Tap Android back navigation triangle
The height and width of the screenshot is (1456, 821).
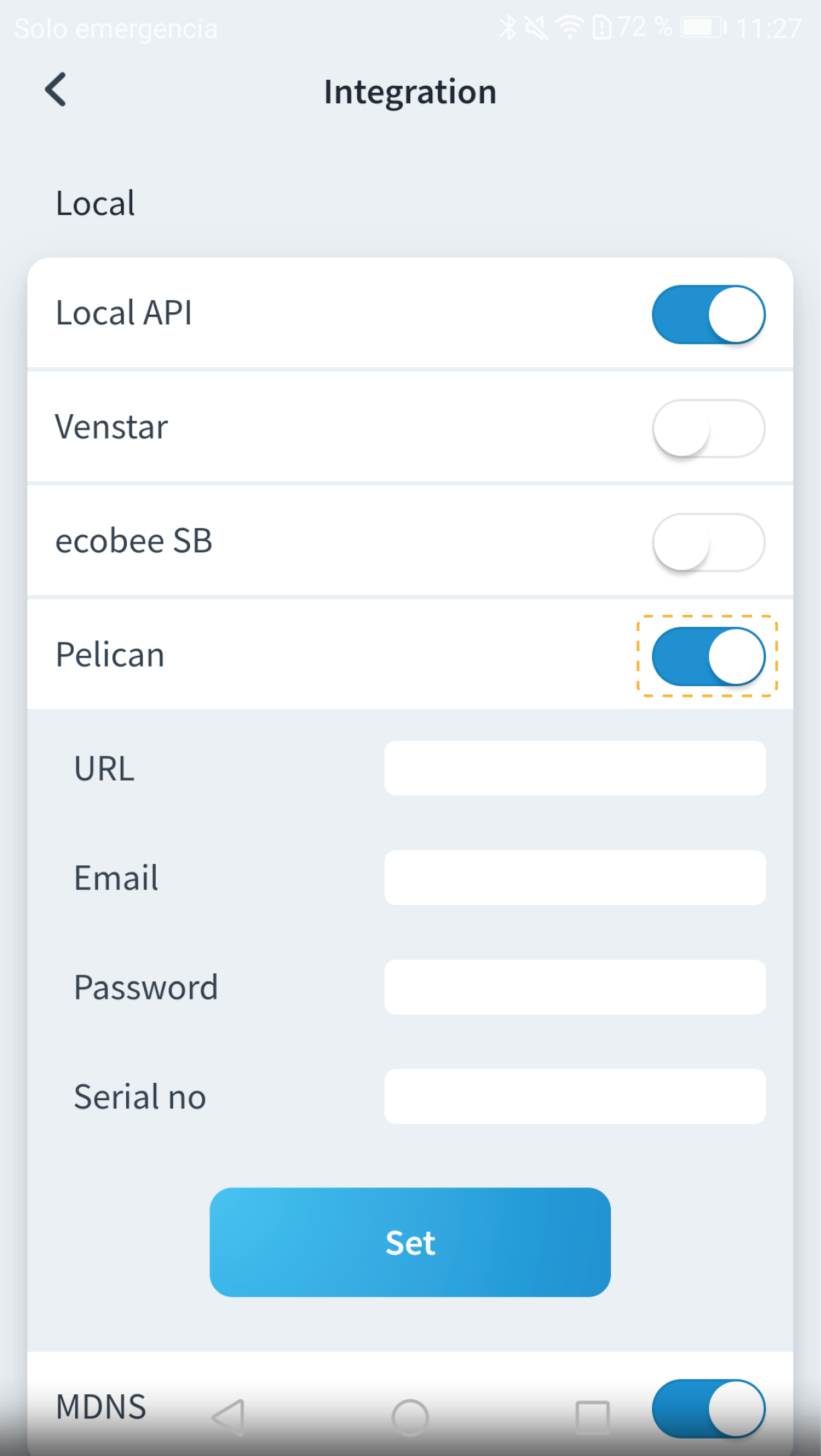[228, 1417]
